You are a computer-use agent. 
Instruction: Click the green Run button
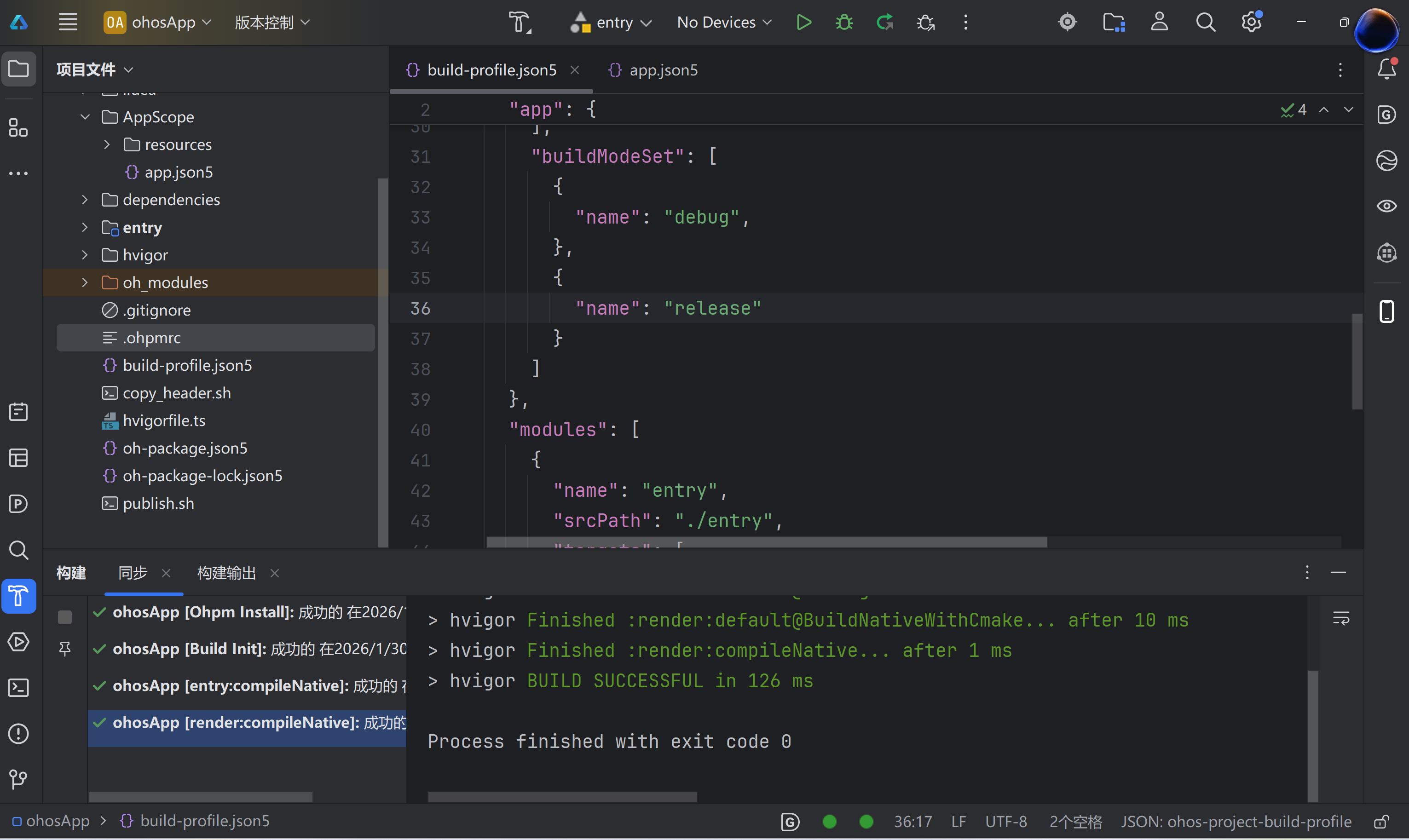coord(803,23)
